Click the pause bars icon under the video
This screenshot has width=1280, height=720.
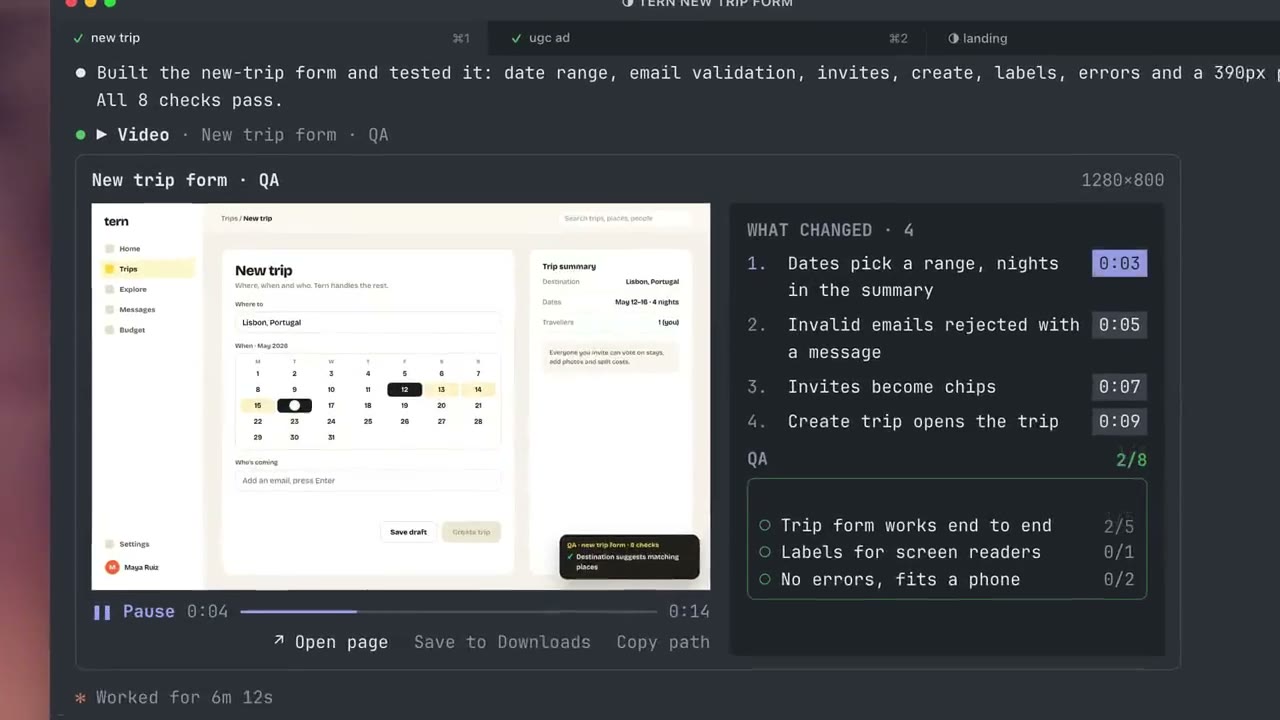(x=102, y=612)
